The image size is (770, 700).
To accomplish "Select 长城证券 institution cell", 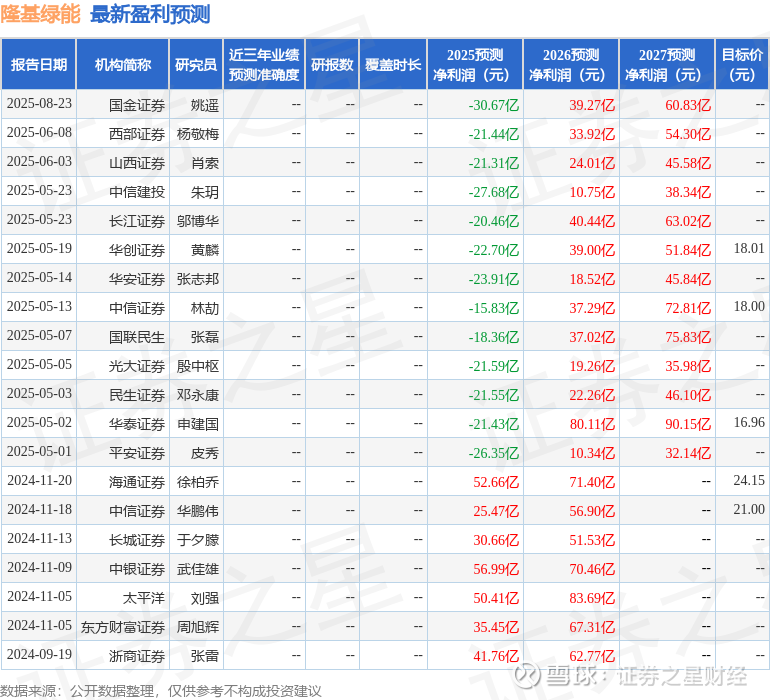I will click(x=137, y=540).
